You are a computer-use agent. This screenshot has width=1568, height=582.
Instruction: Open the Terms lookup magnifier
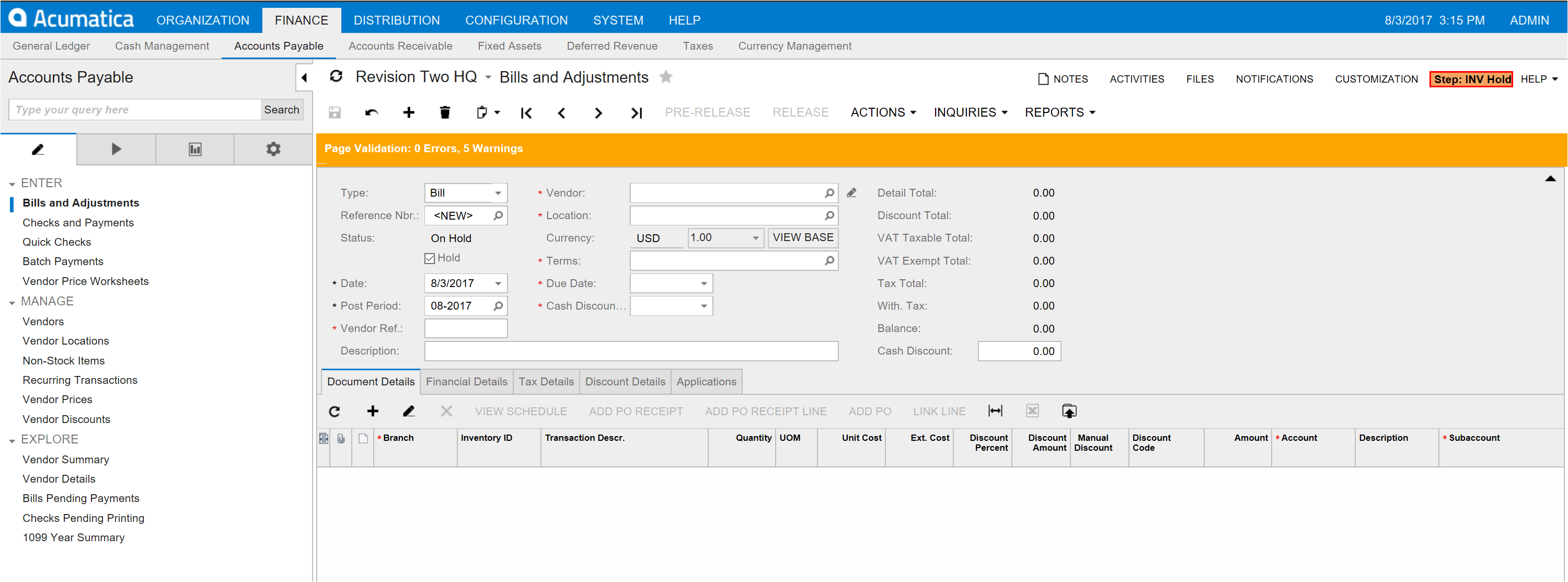(x=829, y=260)
